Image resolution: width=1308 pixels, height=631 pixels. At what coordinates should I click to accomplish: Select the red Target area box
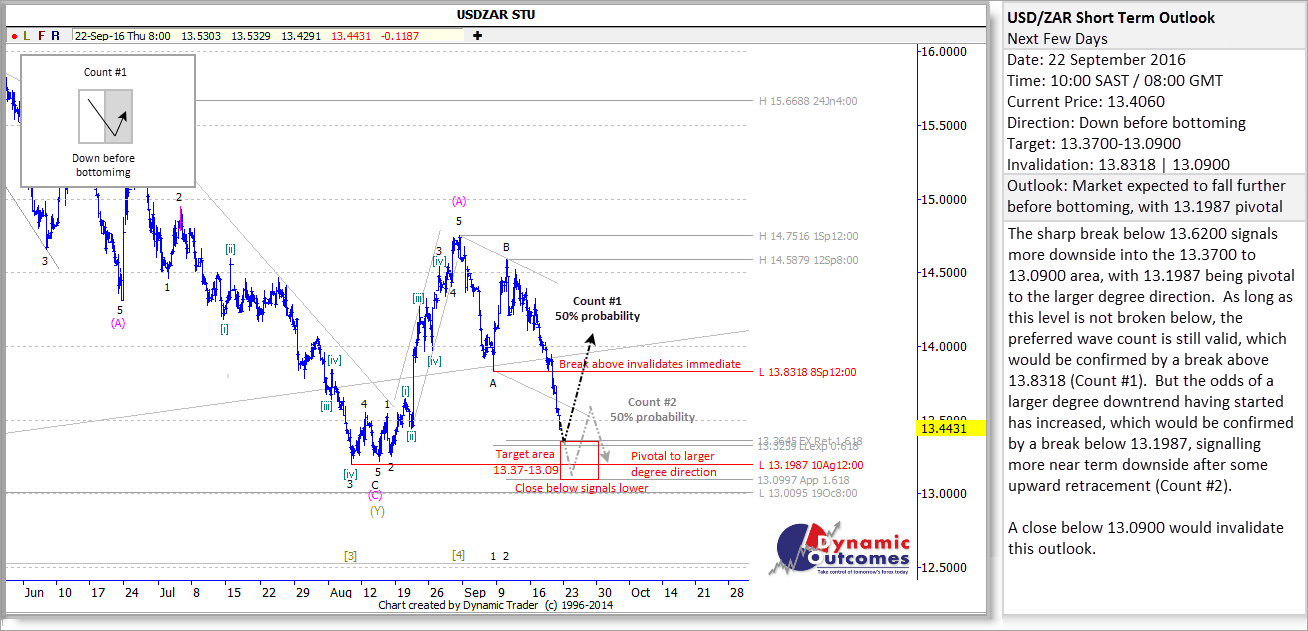[x=530, y=461]
